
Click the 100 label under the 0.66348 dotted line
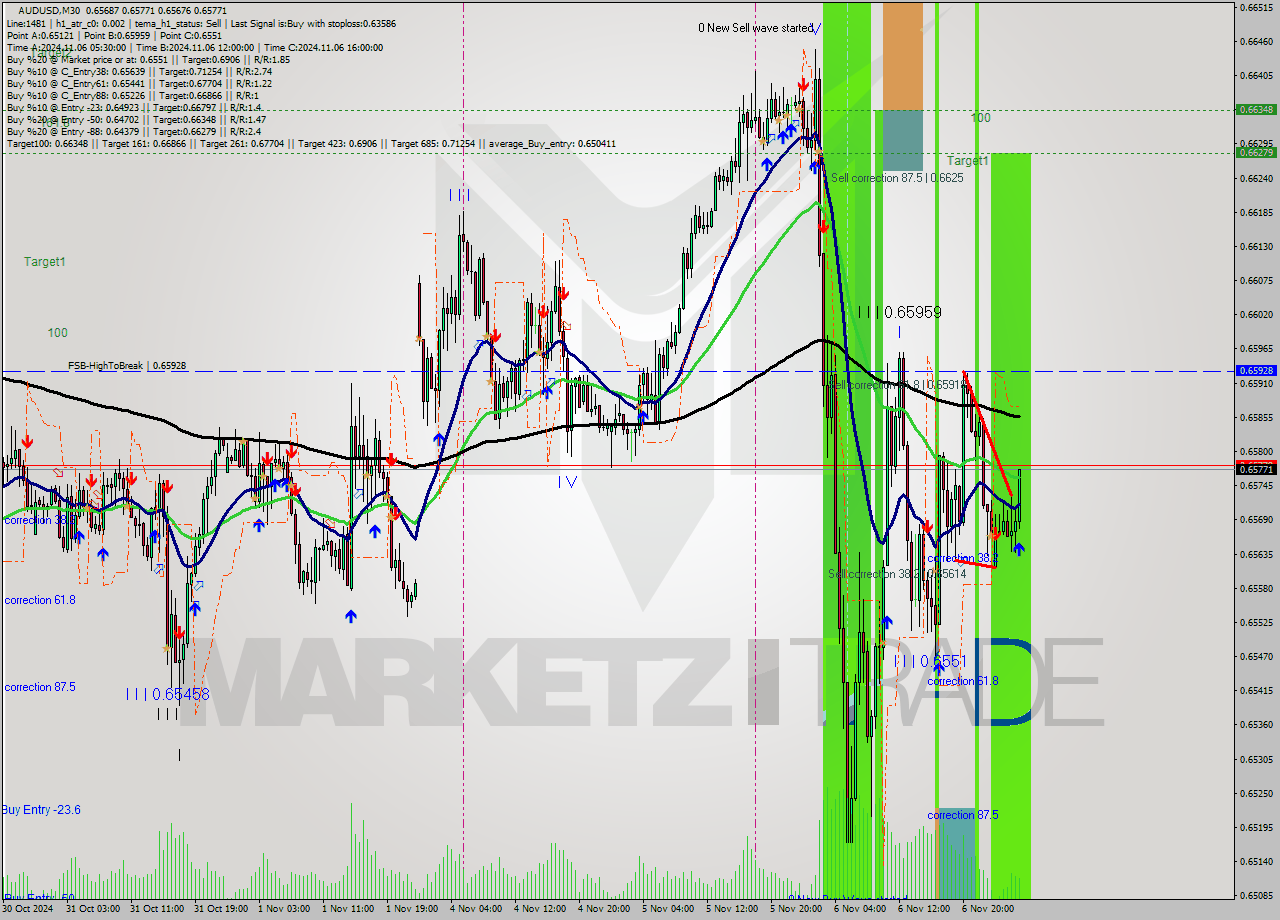pos(981,117)
